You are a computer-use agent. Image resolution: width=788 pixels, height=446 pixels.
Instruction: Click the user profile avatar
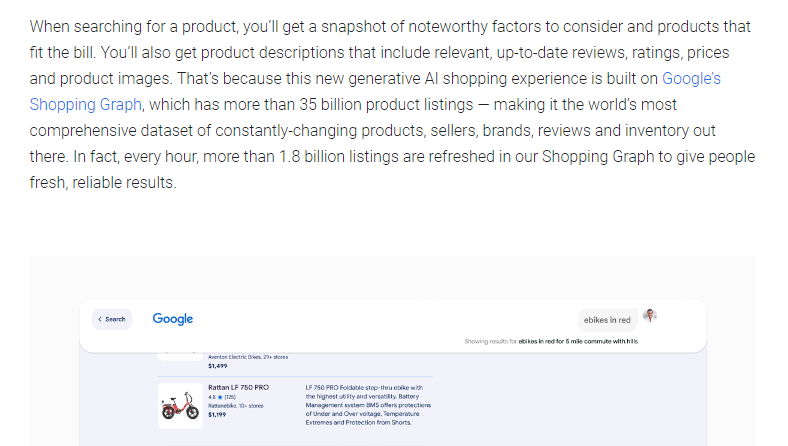[x=650, y=317]
